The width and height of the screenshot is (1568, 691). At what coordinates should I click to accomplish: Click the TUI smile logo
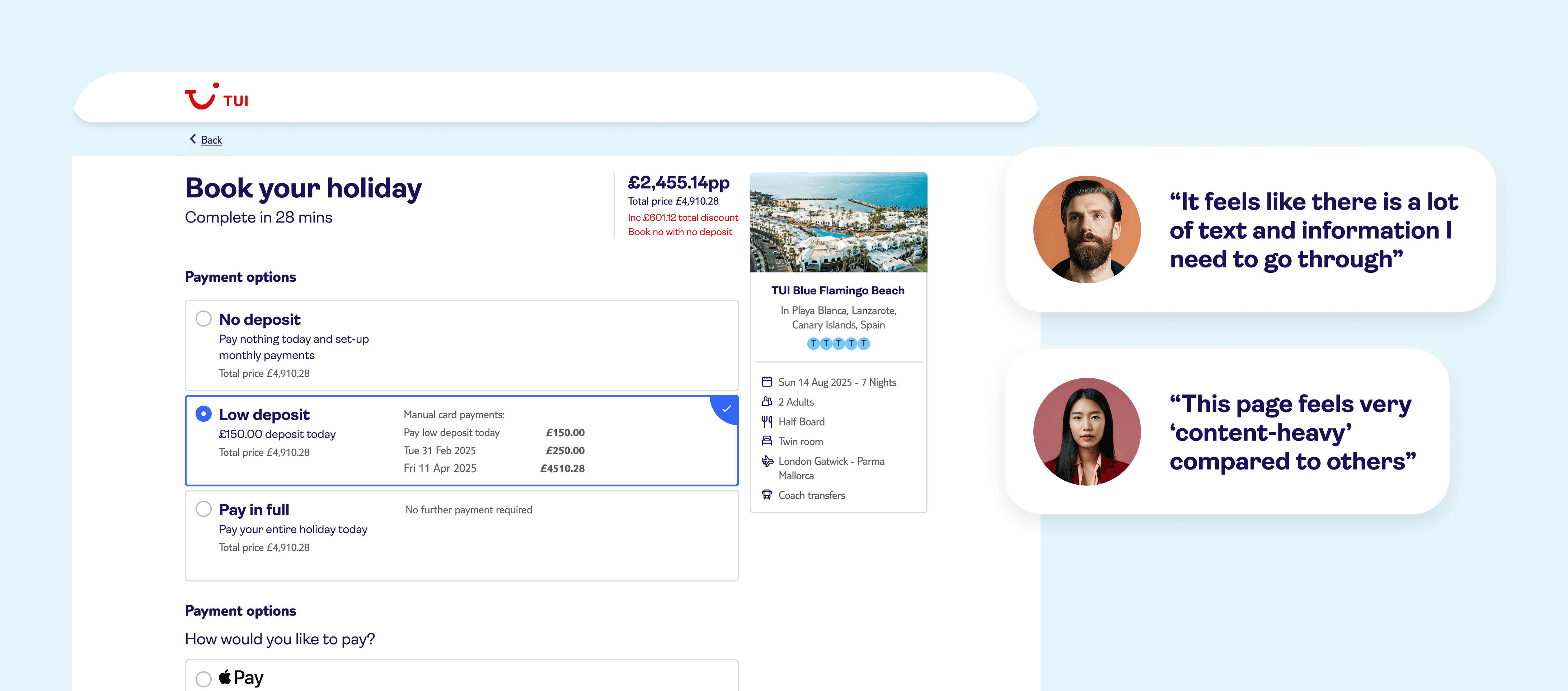click(217, 97)
